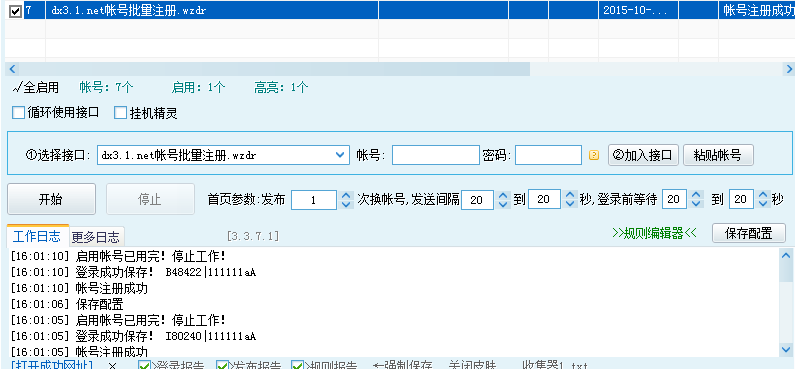The width and height of the screenshot is (796, 369).
Task: Enable the 挂机精灵 checkbox
Action: click(x=120, y=112)
